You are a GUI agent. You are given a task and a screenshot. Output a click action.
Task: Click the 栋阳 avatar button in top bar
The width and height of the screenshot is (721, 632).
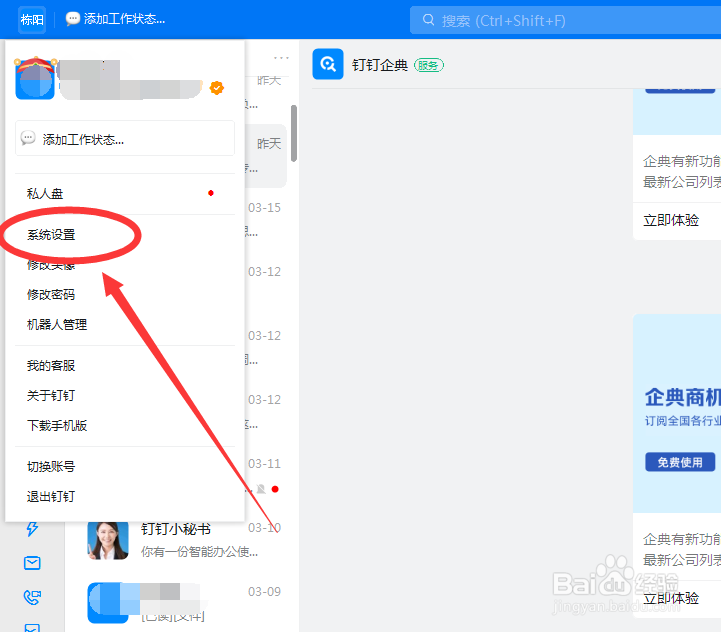pyautogui.click(x=32, y=20)
